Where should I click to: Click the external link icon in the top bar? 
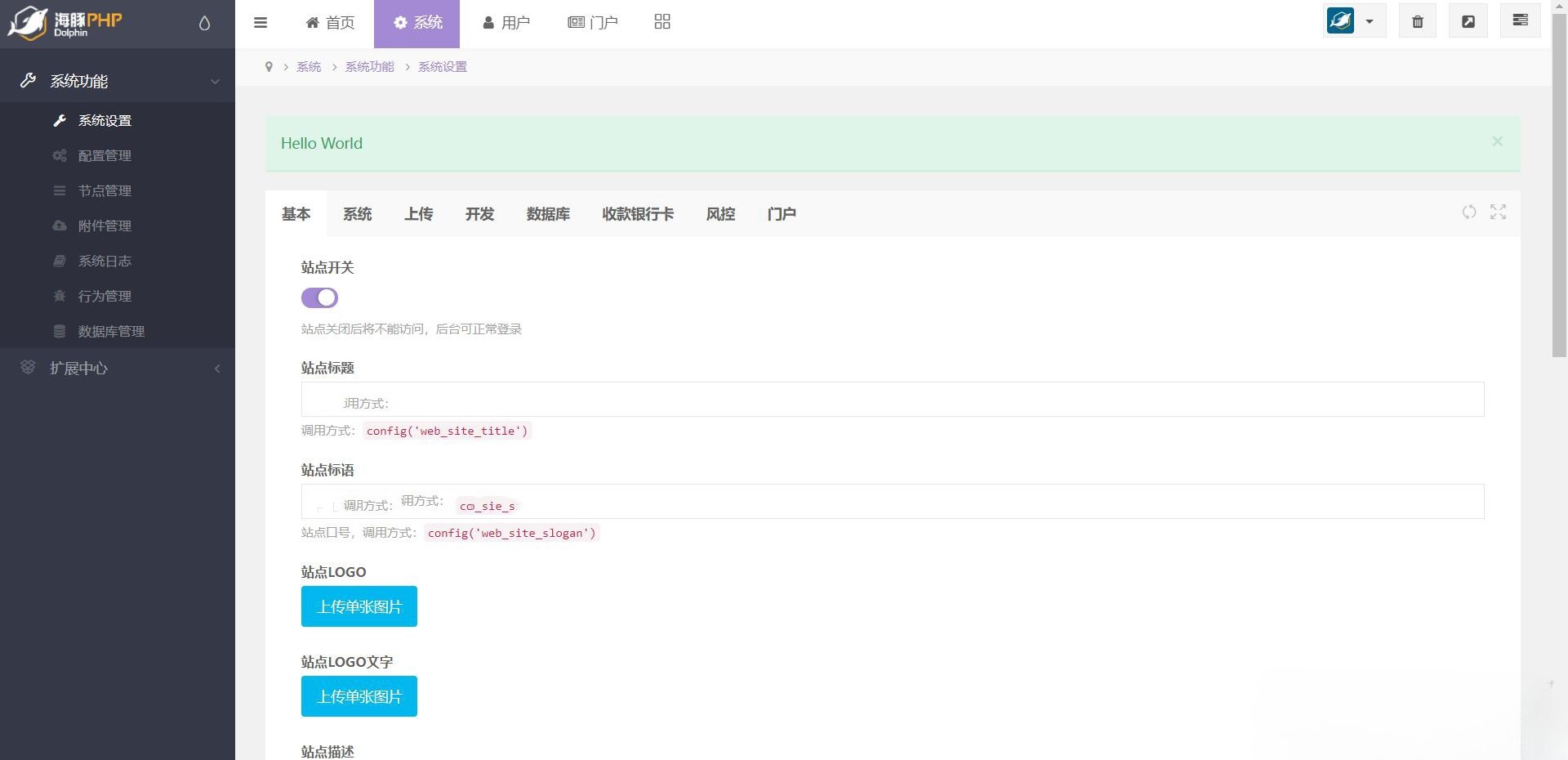pos(1468,20)
